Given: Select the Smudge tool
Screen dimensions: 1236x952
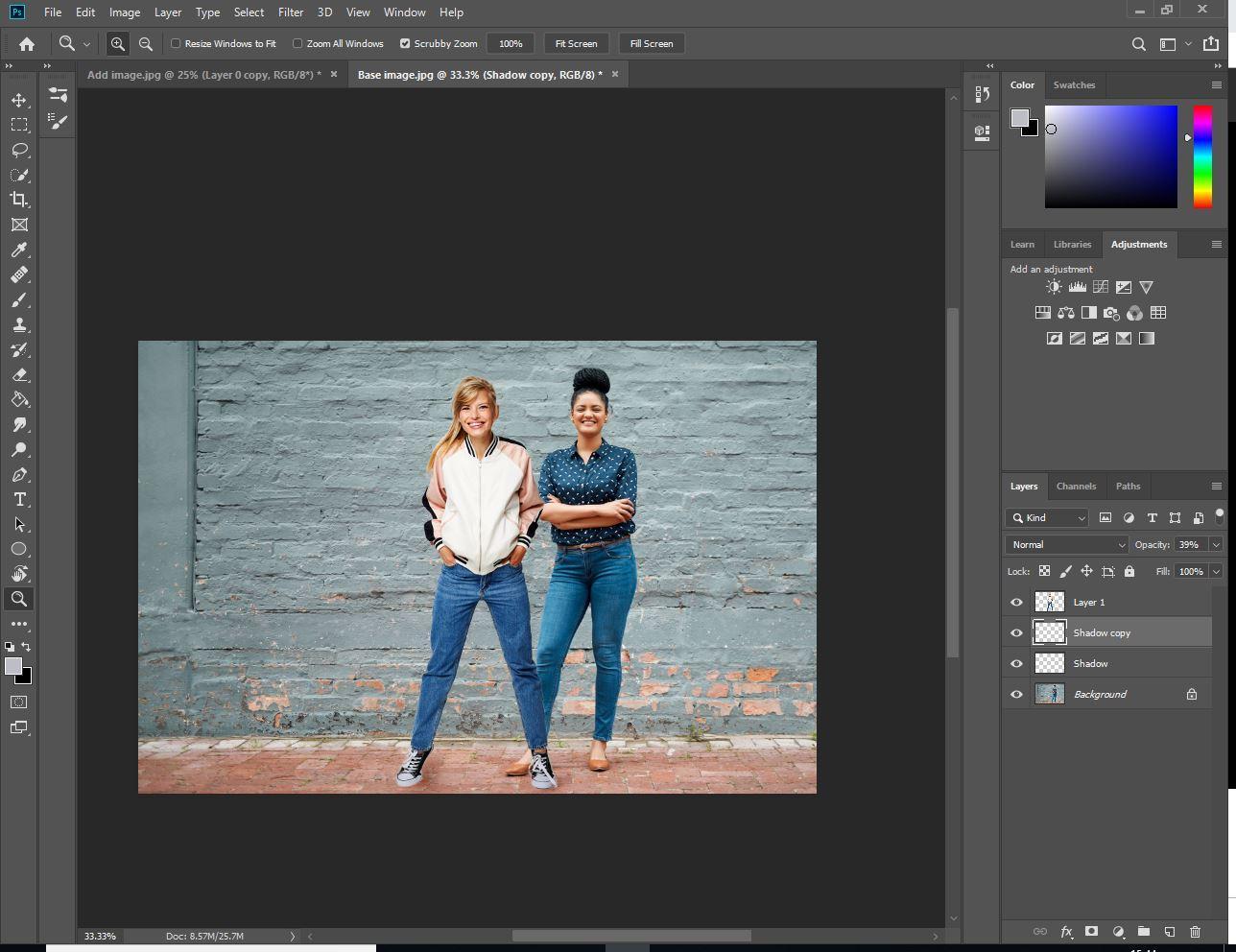Looking at the screenshot, I should pos(19,424).
